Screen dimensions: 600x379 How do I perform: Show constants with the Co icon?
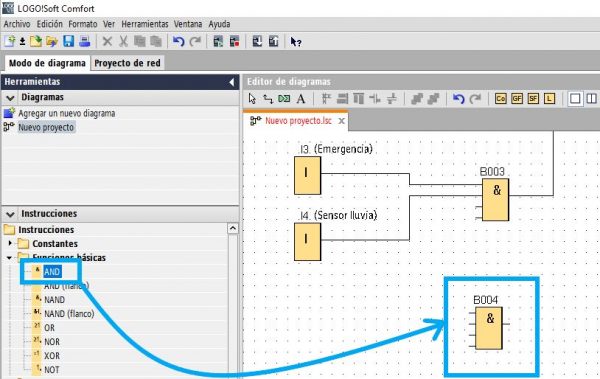coord(501,99)
